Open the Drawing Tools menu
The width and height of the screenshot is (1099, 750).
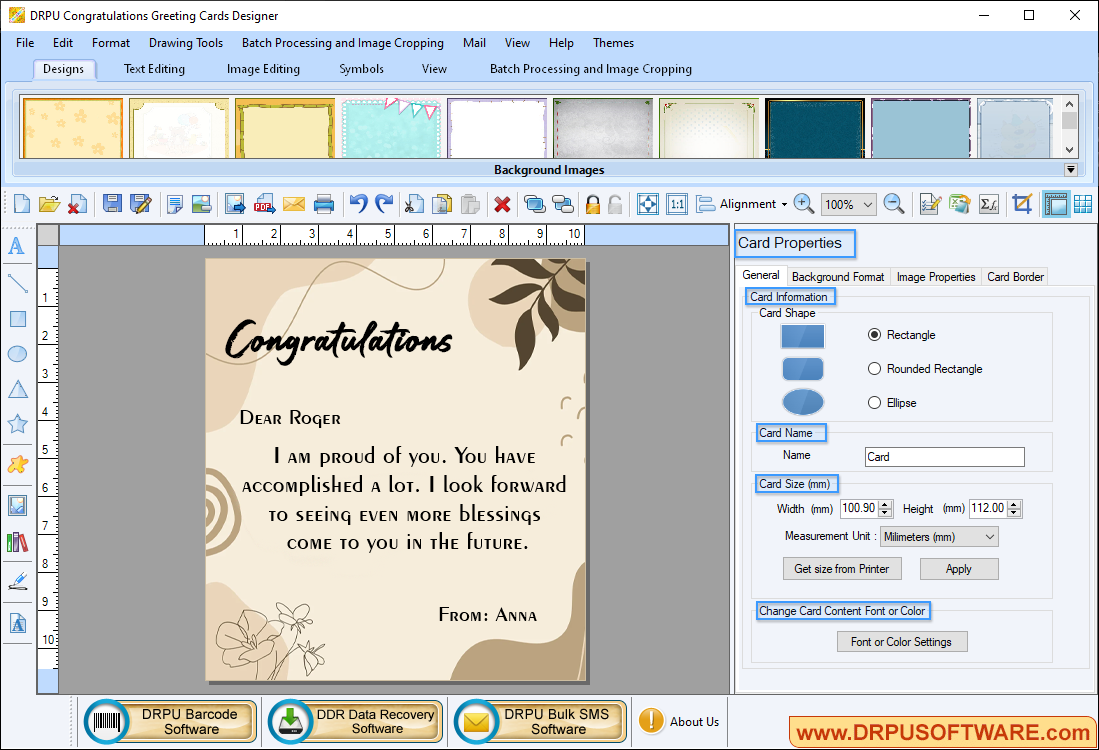click(185, 43)
